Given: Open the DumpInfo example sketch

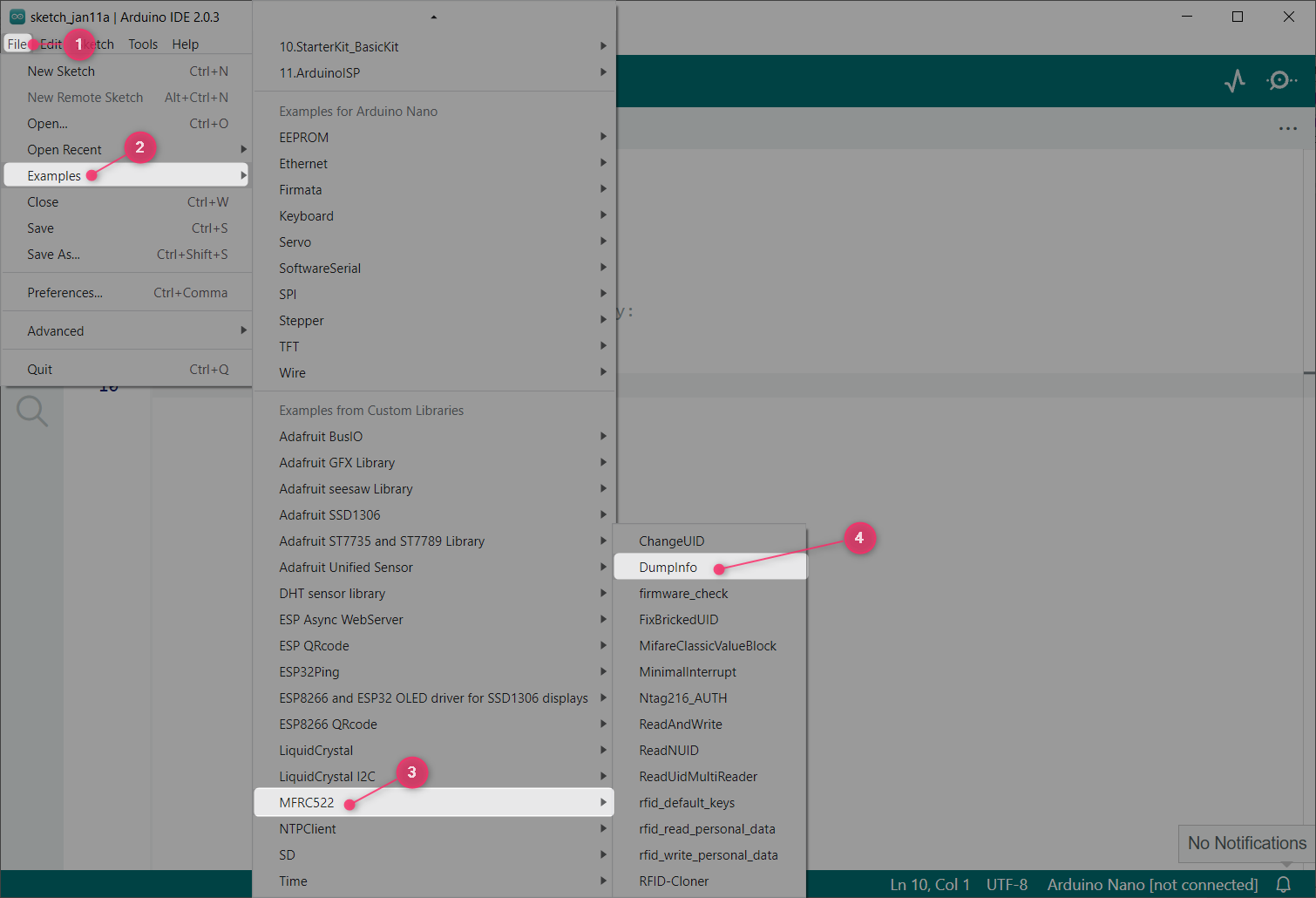Looking at the screenshot, I should tap(710, 567).
